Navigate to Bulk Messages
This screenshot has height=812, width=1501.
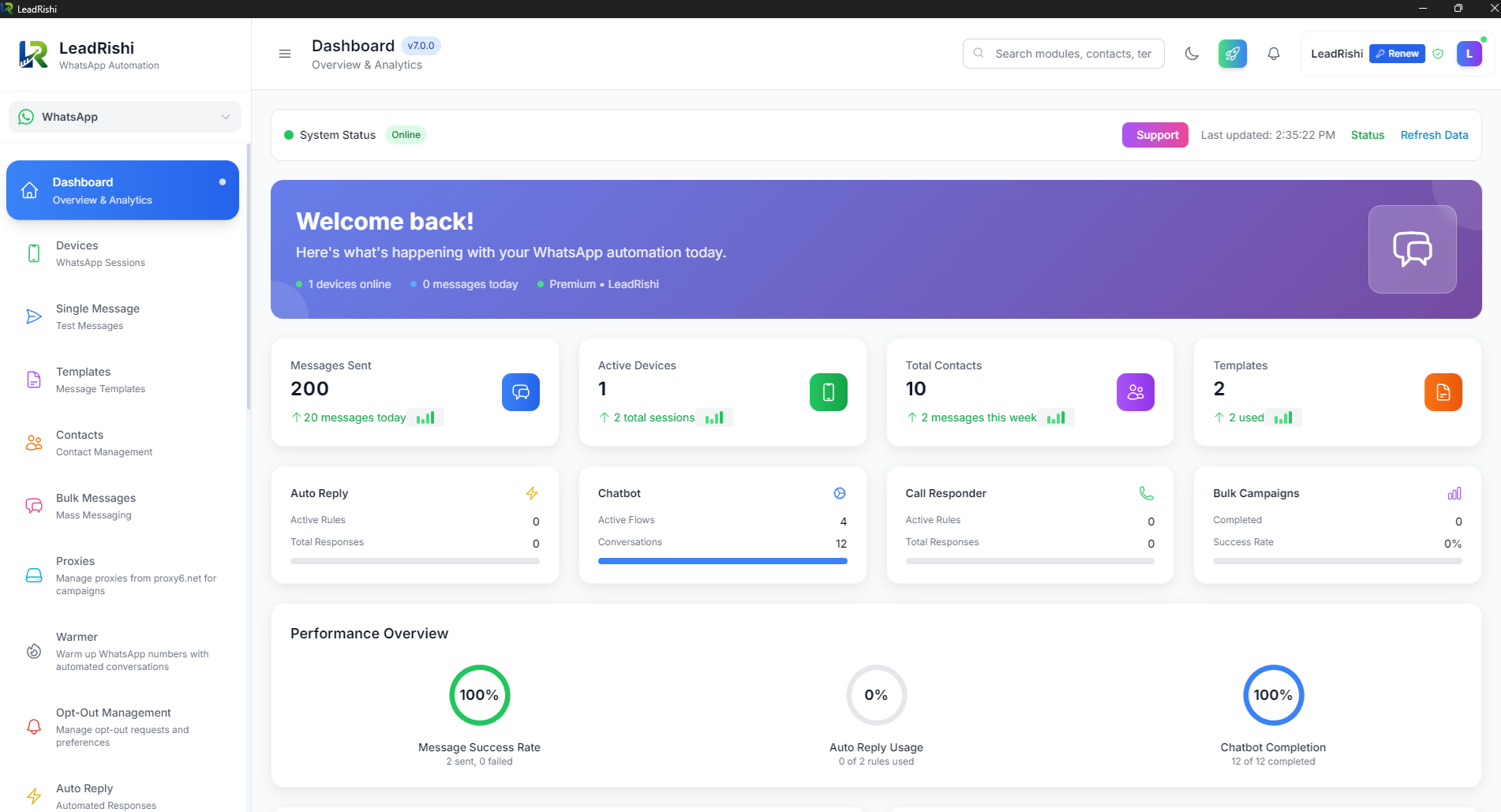pyautogui.click(x=122, y=506)
